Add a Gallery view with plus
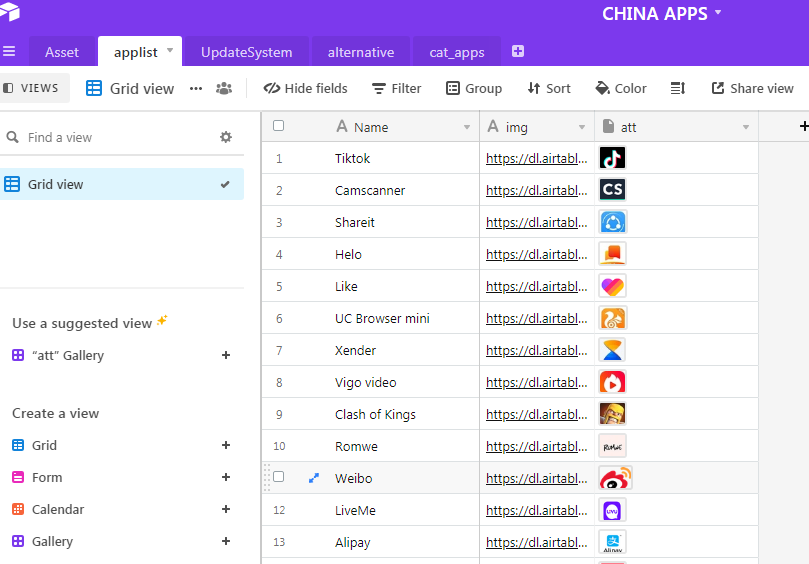This screenshot has width=809, height=564. 225,541
